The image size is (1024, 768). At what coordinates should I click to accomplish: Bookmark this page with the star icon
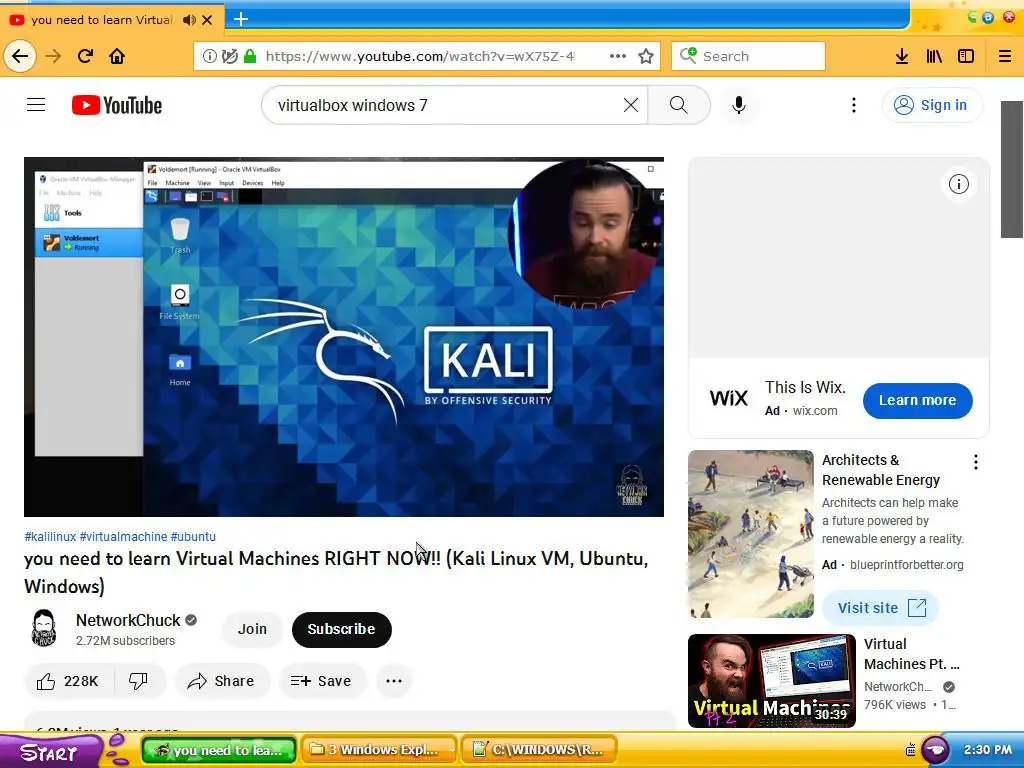(646, 56)
